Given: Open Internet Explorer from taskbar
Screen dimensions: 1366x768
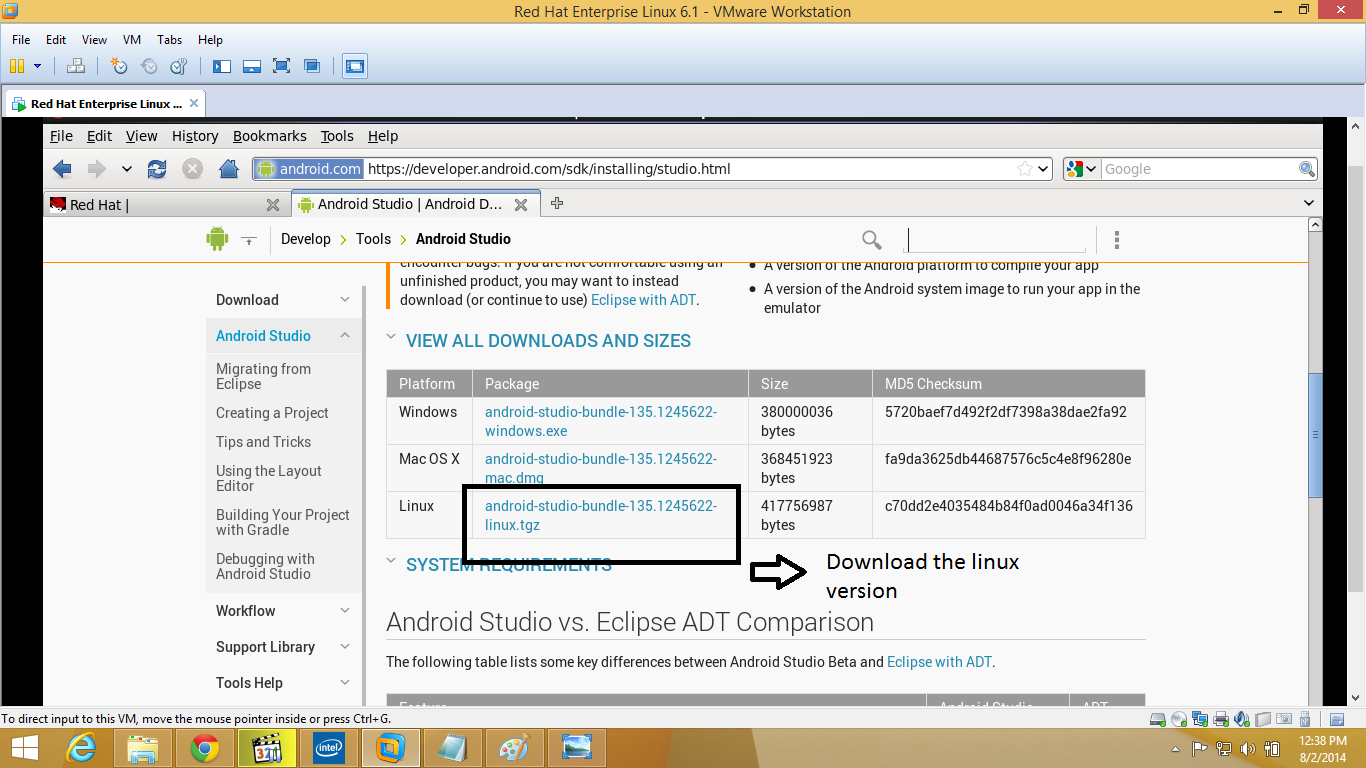Looking at the screenshot, I should [81, 747].
